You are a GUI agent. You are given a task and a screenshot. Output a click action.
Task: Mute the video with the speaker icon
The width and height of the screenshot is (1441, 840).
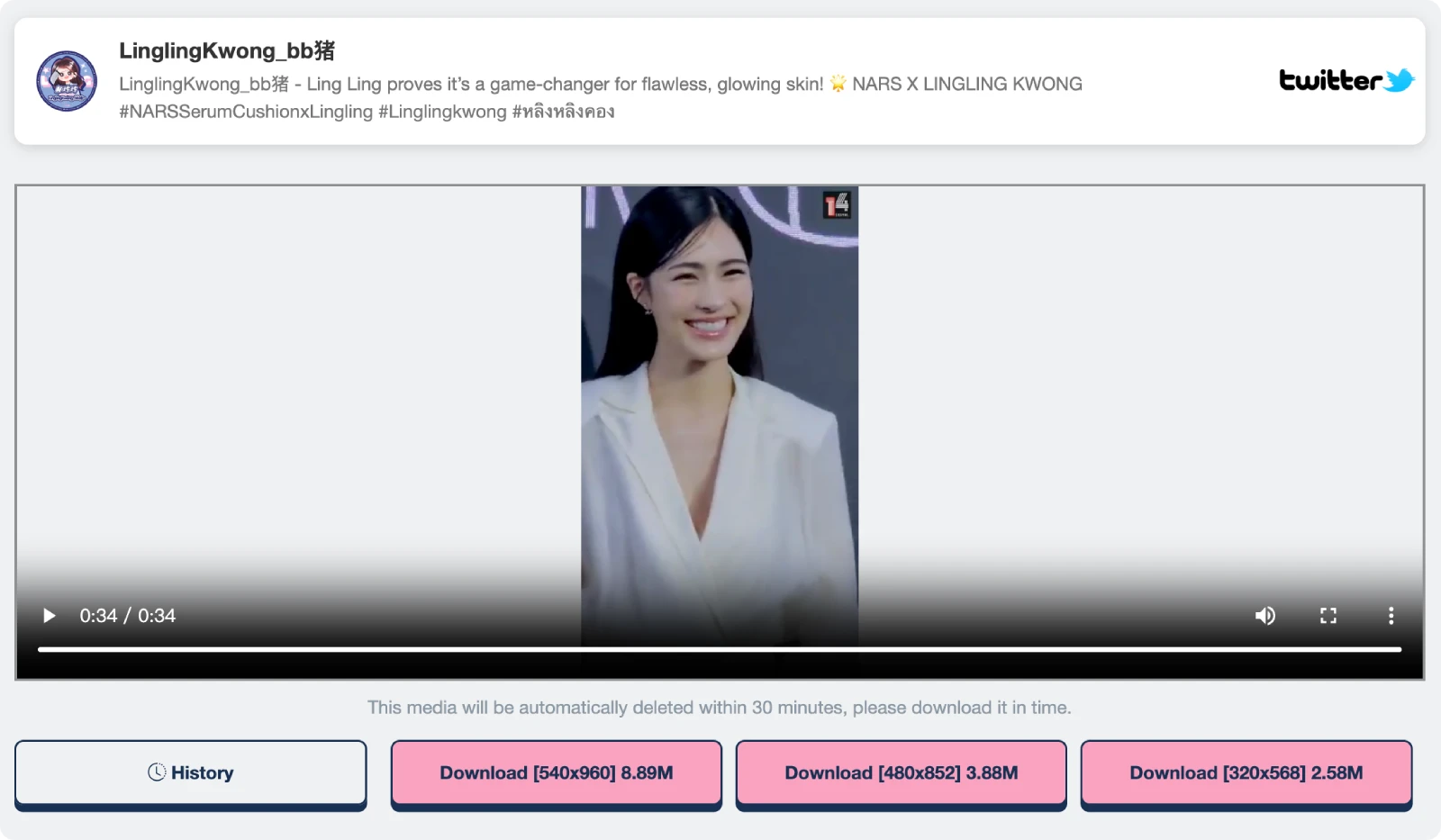coord(1264,616)
